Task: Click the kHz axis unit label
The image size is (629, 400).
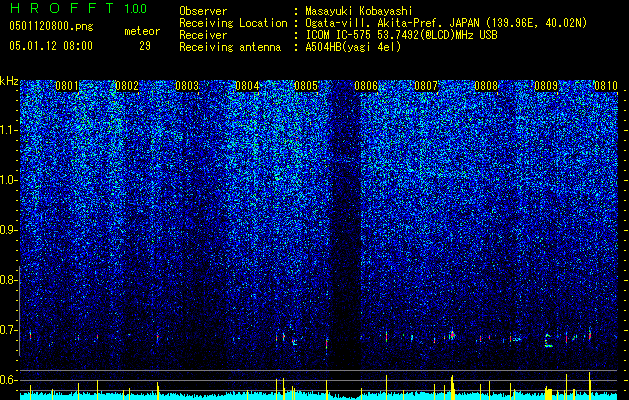Action: point(9,81)
